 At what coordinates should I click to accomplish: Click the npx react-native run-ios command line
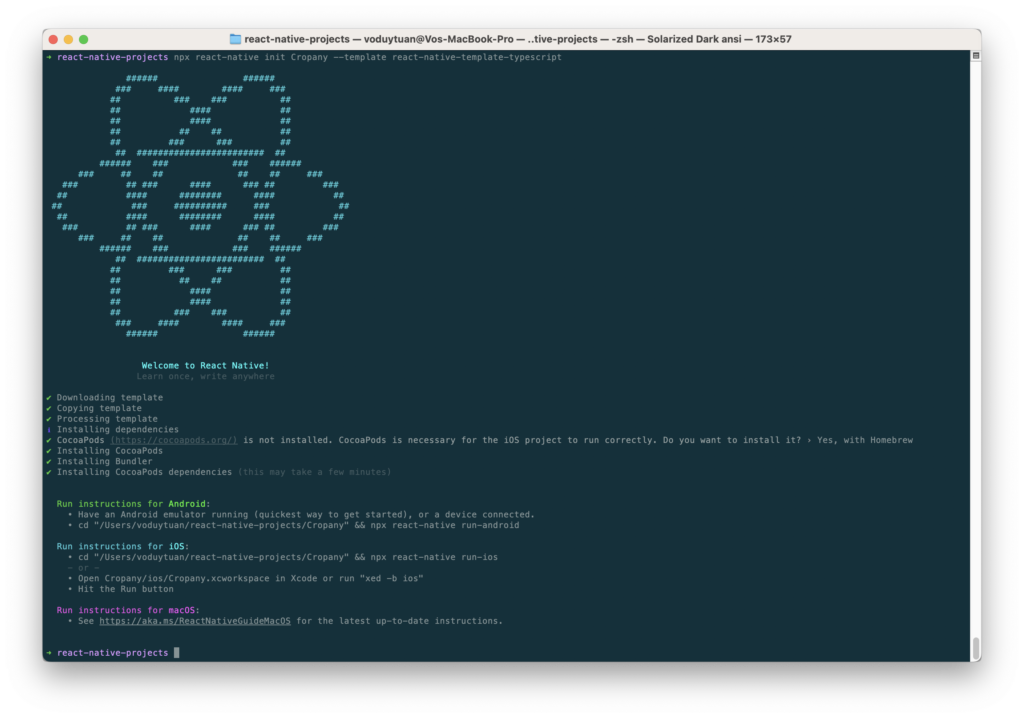[288, 557]
